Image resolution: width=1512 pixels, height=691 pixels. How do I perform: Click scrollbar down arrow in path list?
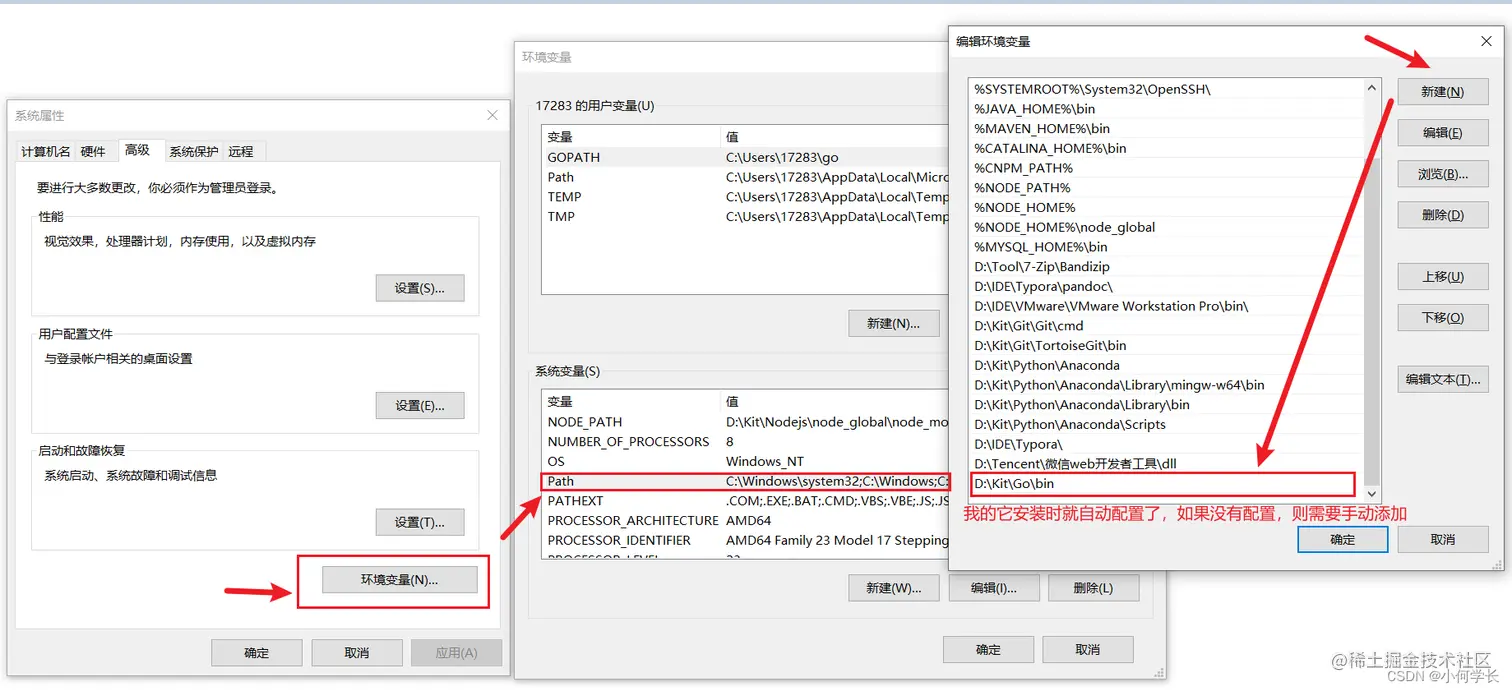point(1372,494)
